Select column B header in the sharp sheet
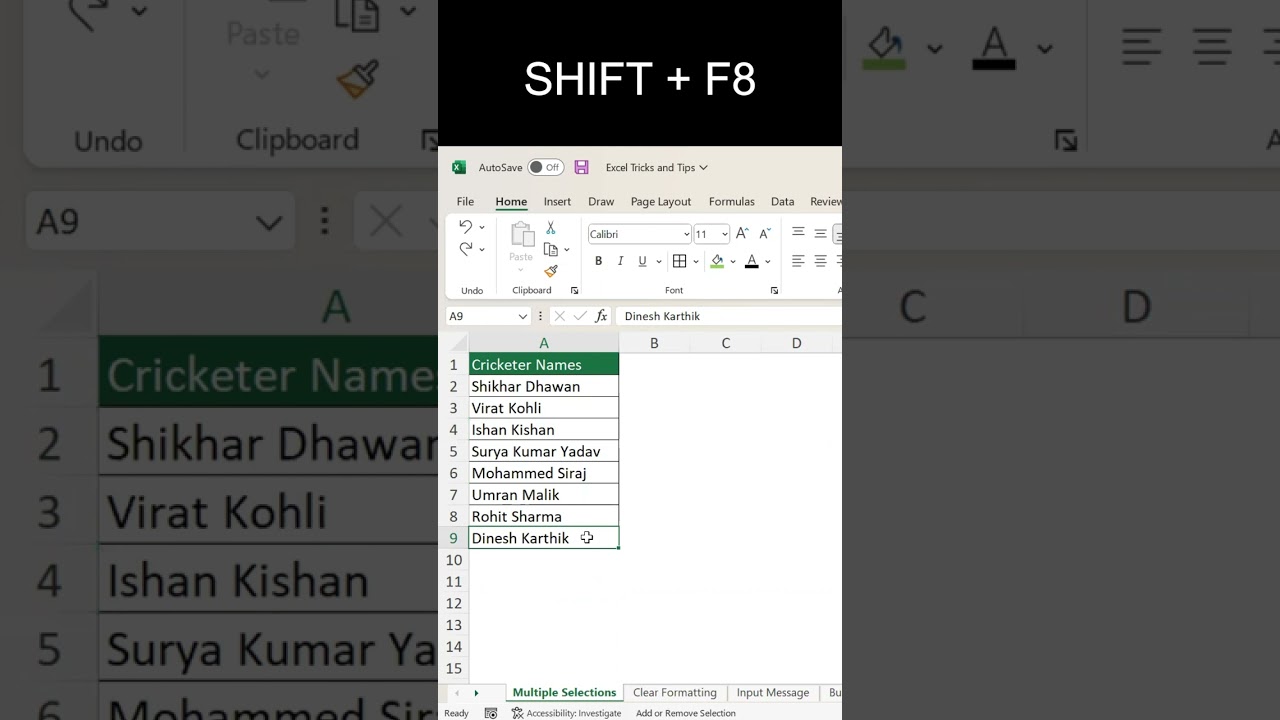 click(x=654, y=343)
